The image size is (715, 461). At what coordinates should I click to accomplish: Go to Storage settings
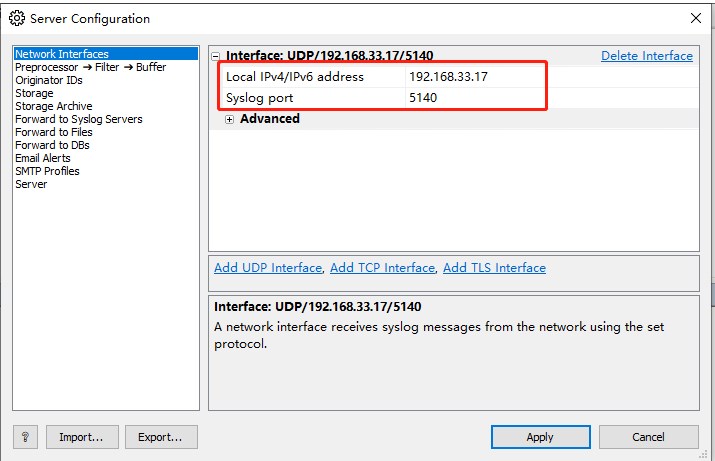coord(34,93)
